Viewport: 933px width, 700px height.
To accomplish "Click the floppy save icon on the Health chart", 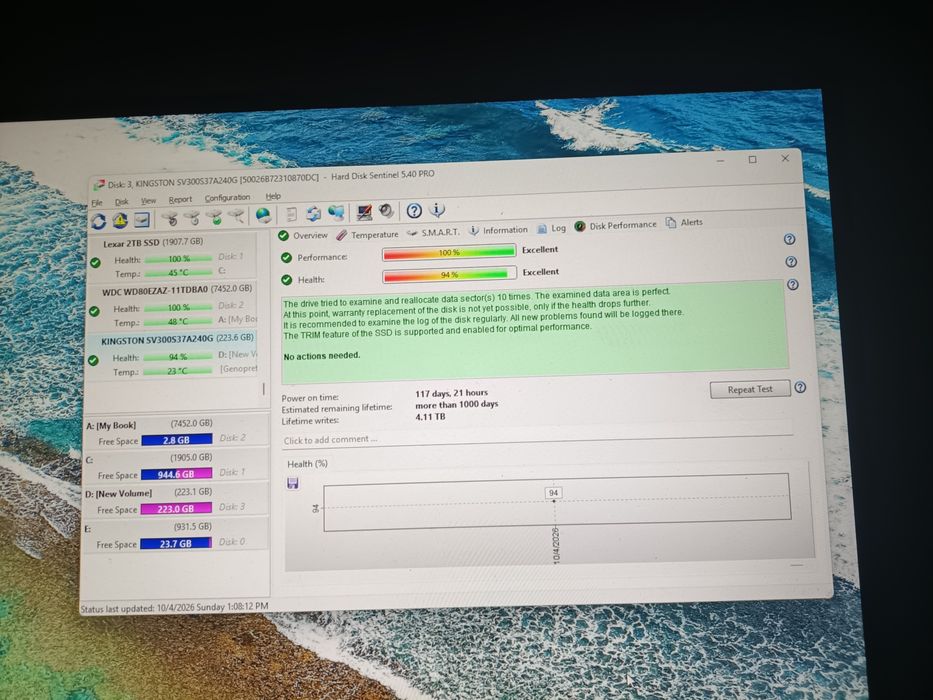I will (x=293, y=483).
